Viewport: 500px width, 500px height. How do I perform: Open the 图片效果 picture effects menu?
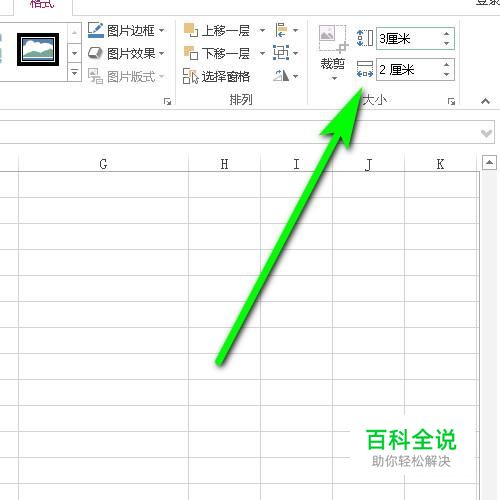coord(126,53)
